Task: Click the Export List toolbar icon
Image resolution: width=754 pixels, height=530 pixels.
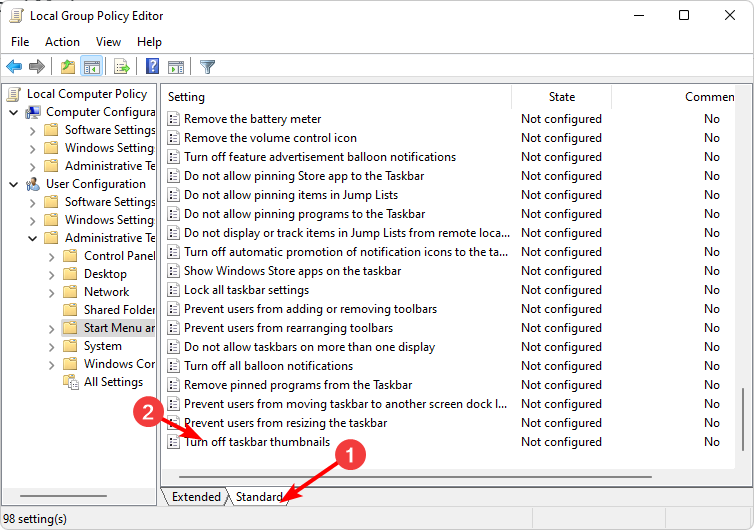Action: click(x=122, y=66)
